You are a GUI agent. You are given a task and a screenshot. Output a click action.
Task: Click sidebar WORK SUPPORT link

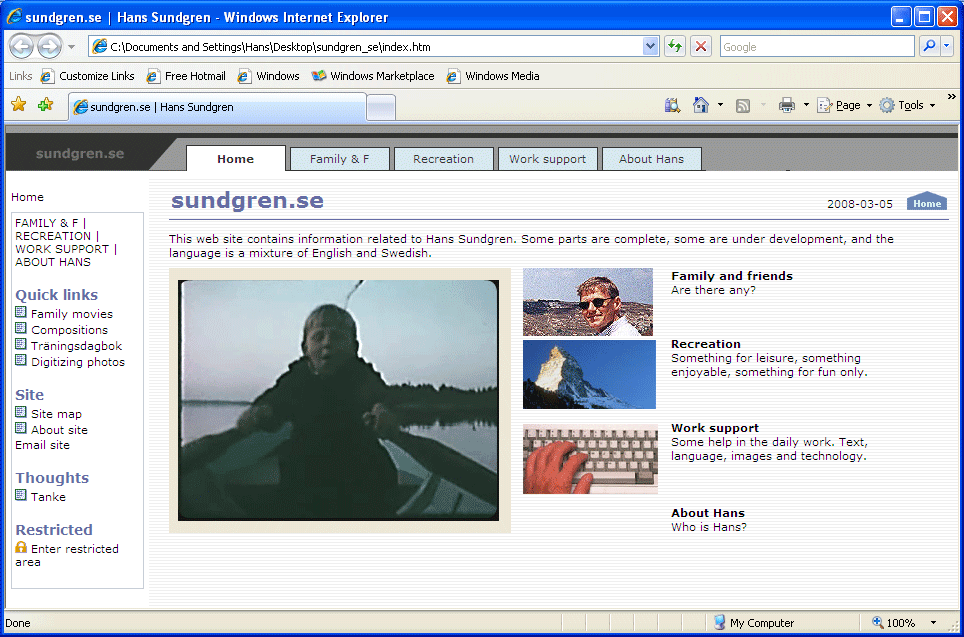tap(62, 249)
